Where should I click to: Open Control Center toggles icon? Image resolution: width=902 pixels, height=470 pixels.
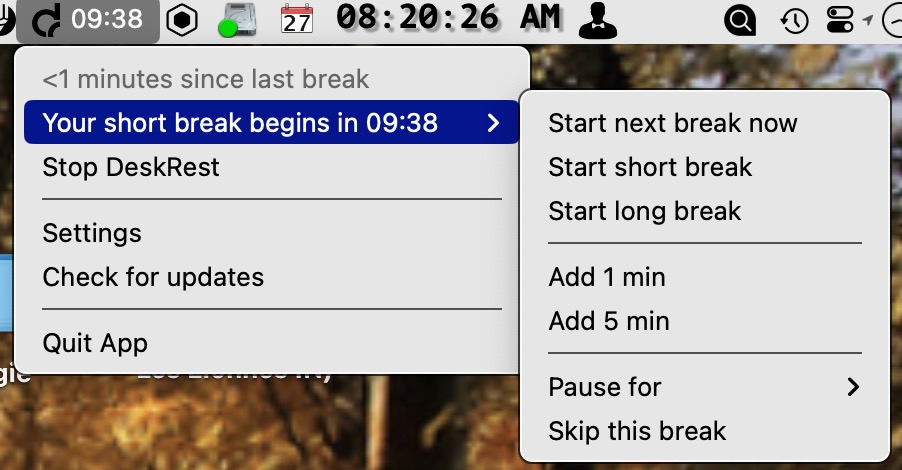(840, 20)
